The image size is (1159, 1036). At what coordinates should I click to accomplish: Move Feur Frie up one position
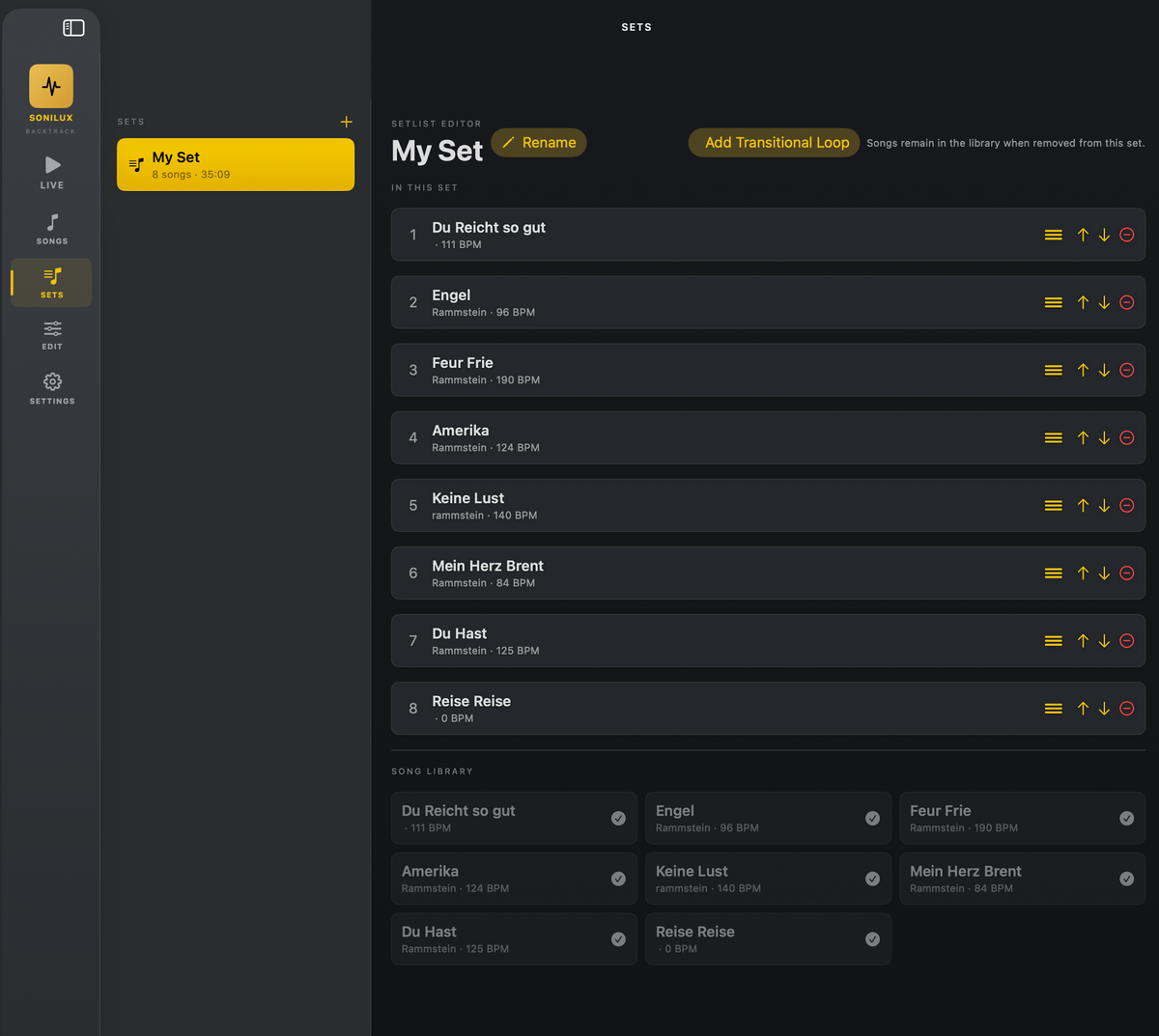coord(1083,370)
